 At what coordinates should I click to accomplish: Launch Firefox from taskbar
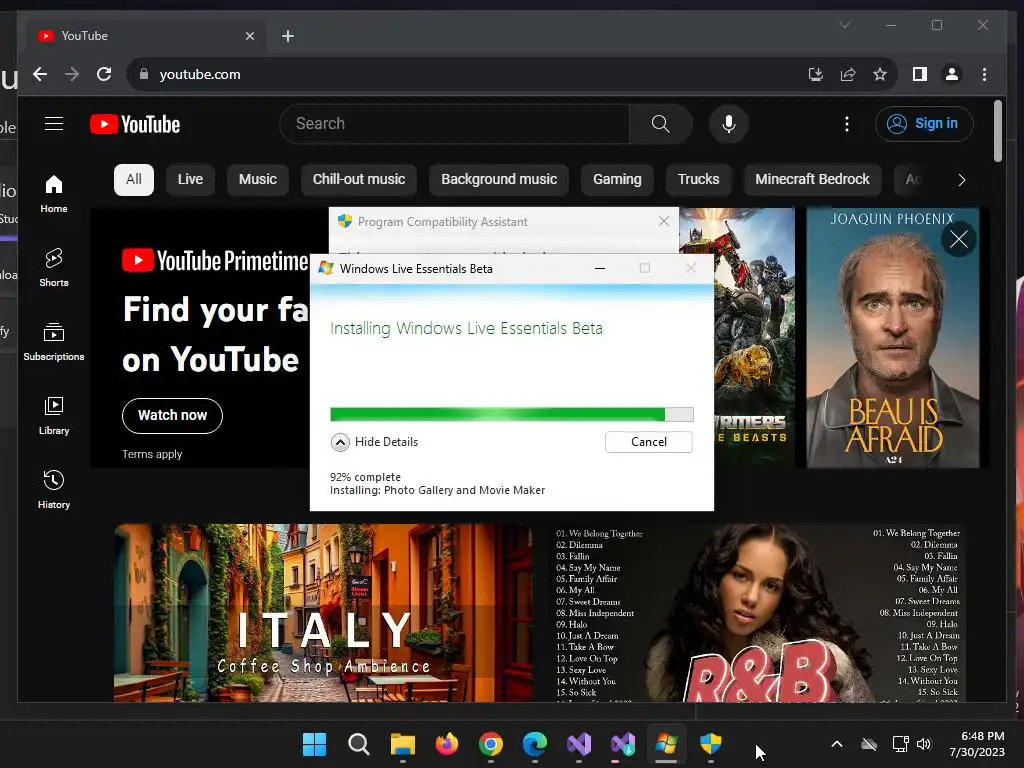point(447,744)
